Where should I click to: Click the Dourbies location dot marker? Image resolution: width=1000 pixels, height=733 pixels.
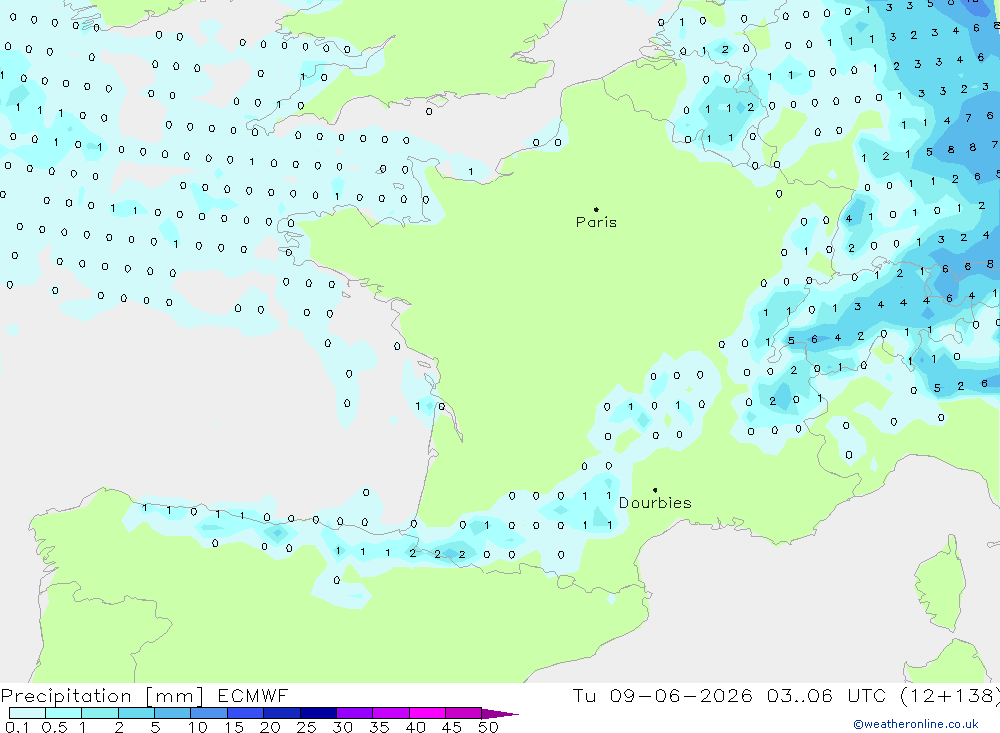click(x=655, y=490)
